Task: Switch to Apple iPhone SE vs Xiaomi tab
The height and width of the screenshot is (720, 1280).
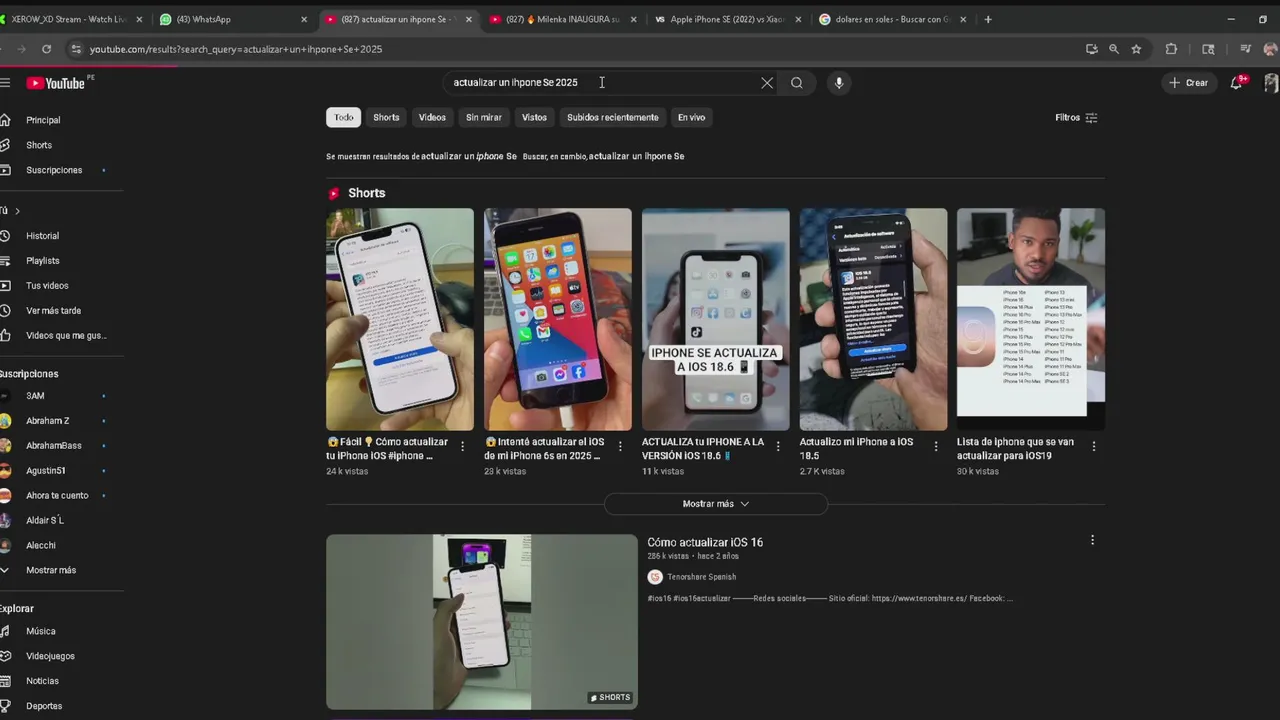Action: 728,19
